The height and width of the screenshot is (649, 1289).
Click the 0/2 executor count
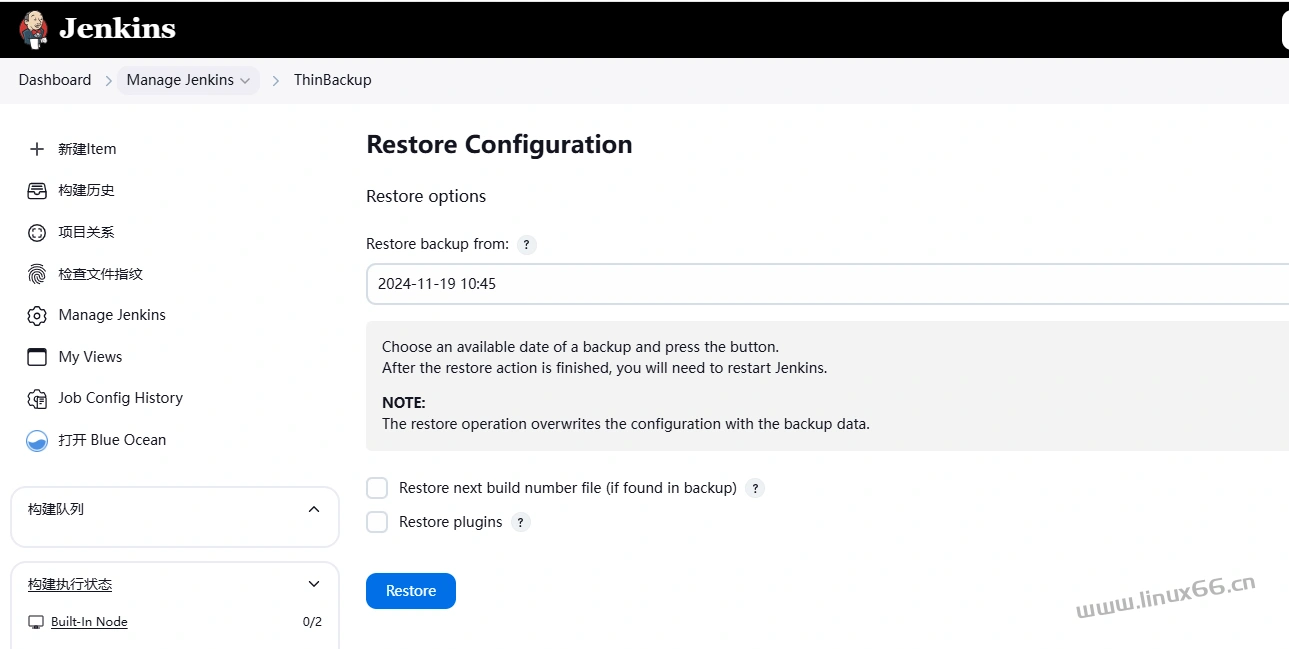pos(312,622)
